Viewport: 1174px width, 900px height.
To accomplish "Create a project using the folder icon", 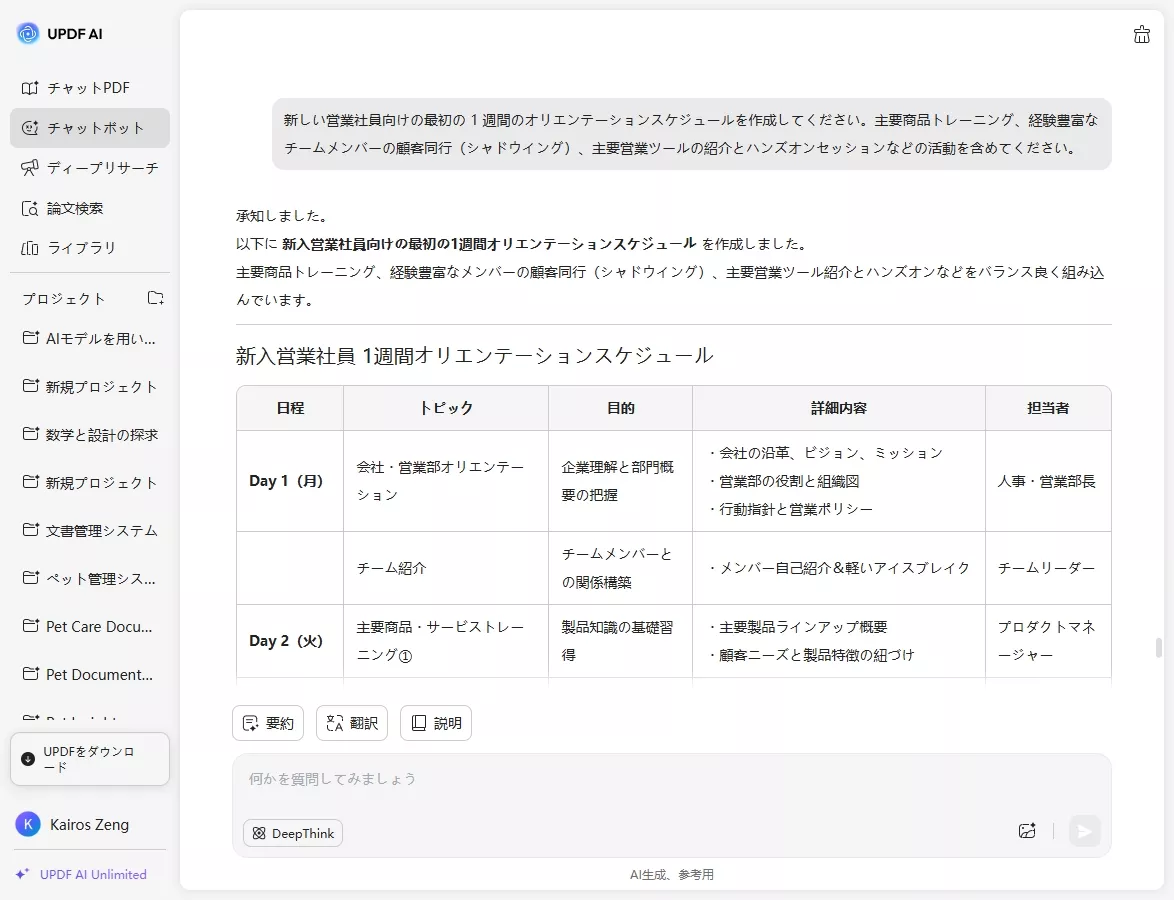I will pos(155,297).
